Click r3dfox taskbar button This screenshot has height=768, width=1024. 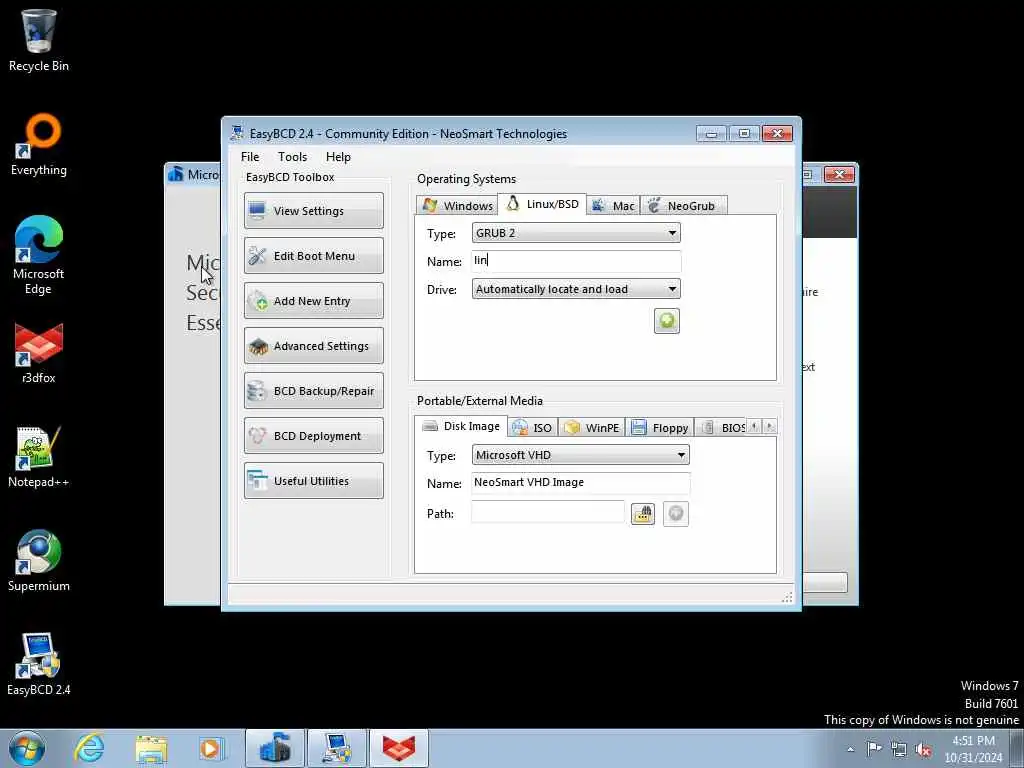click(x=399, y=748)
